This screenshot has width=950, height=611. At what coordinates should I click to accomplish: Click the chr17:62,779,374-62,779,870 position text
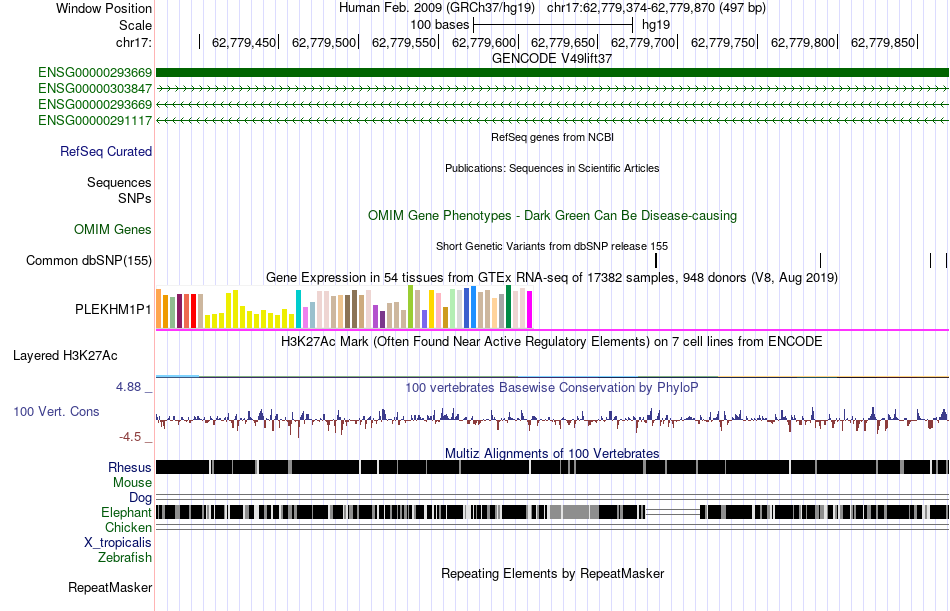point(657,8)
